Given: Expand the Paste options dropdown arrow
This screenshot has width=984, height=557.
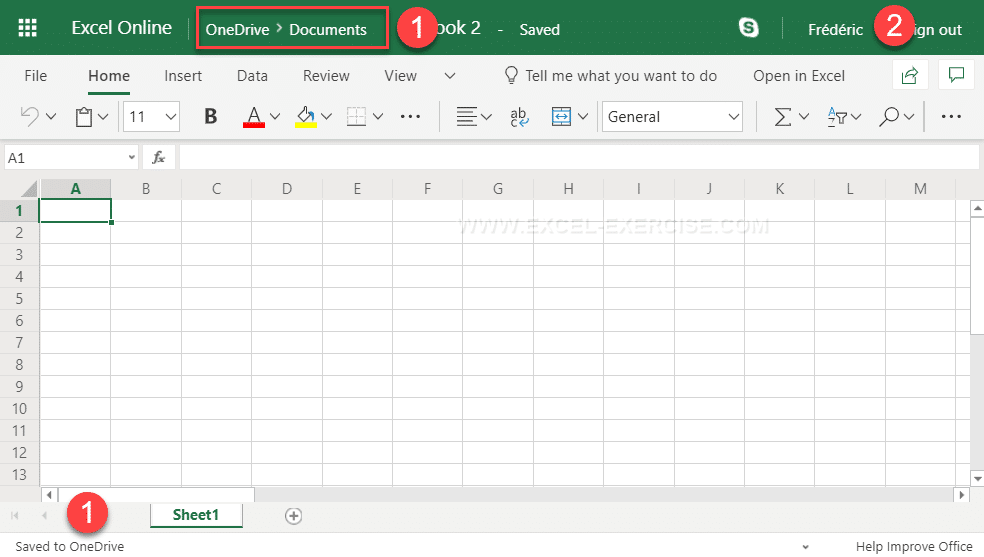Looking at the screenshot, I should (x=104, y=117).
